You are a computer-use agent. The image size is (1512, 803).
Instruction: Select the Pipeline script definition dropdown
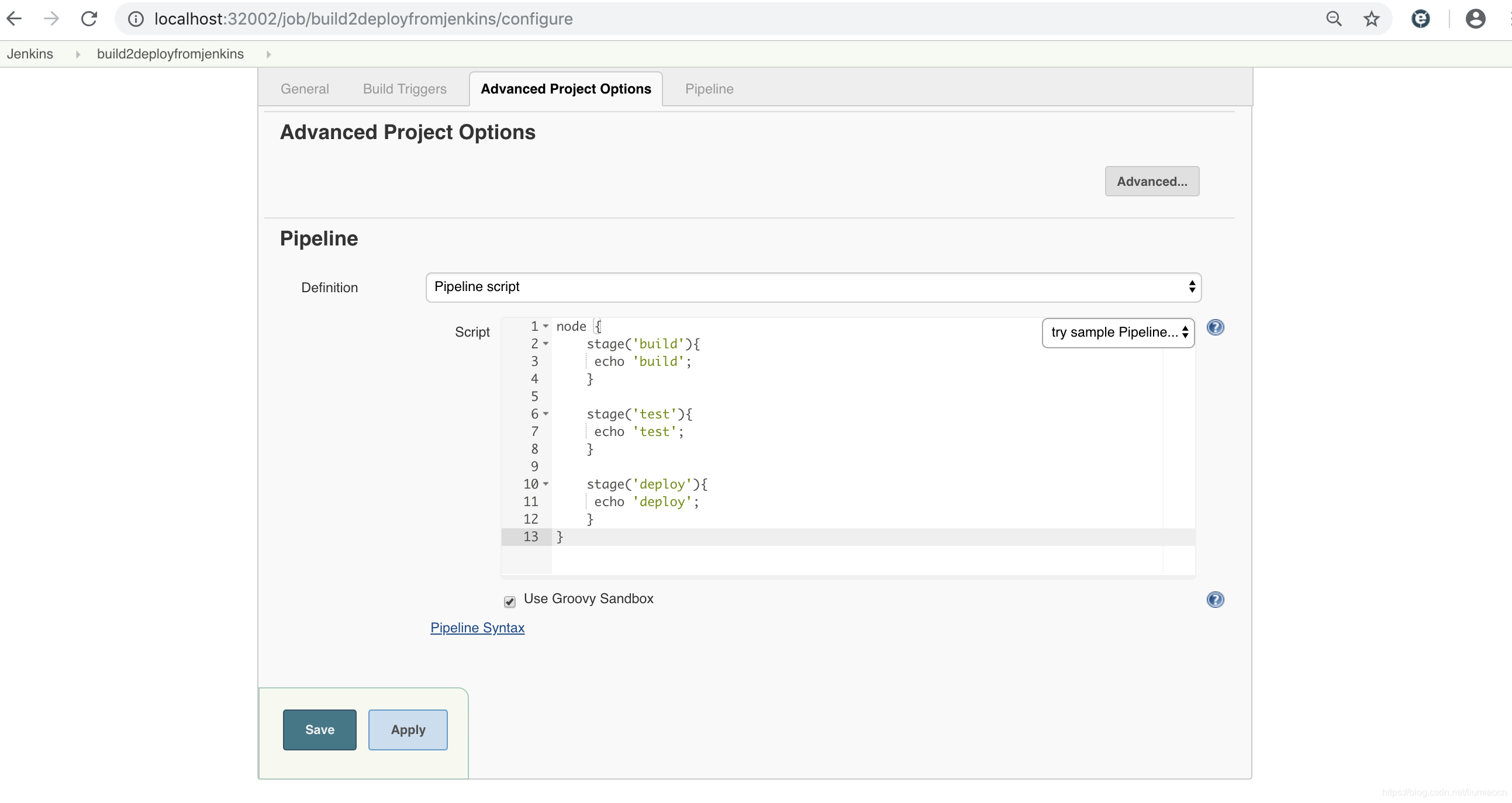tap(813, 287)
